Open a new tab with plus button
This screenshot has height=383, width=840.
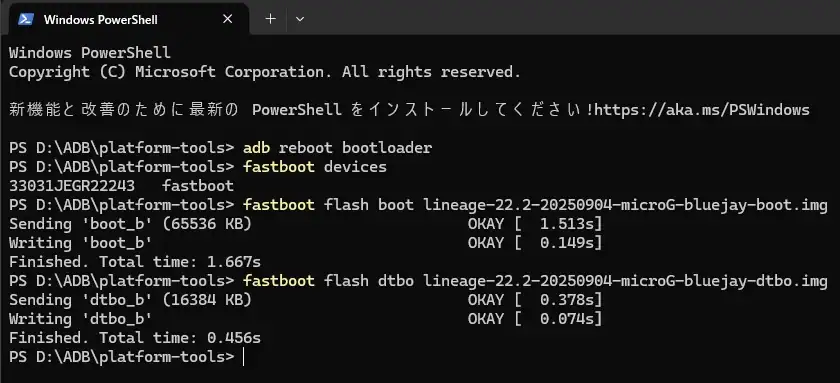tap(271, 19)
